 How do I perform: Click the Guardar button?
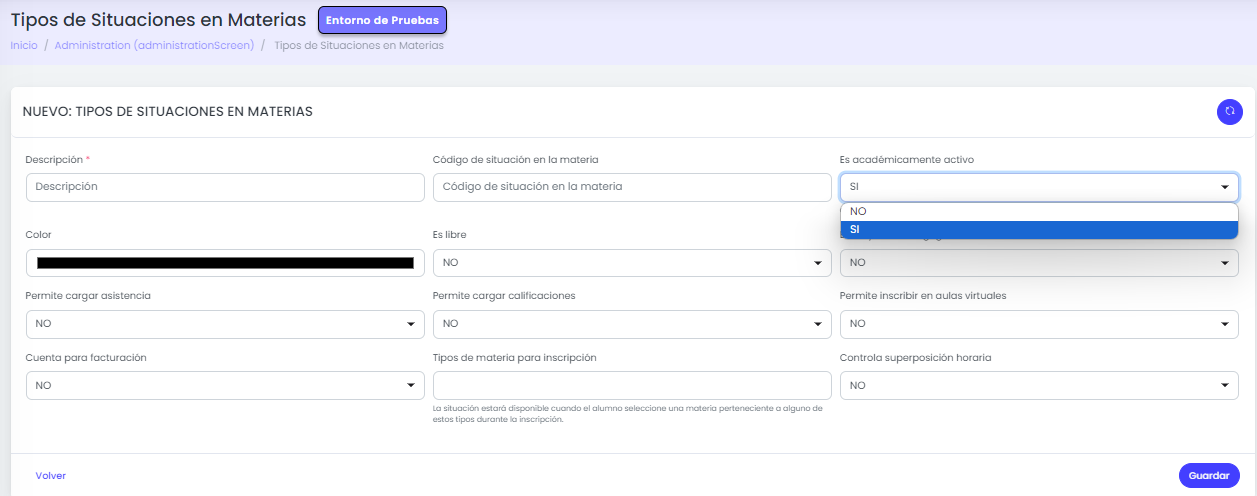(x=1209, y=476)
